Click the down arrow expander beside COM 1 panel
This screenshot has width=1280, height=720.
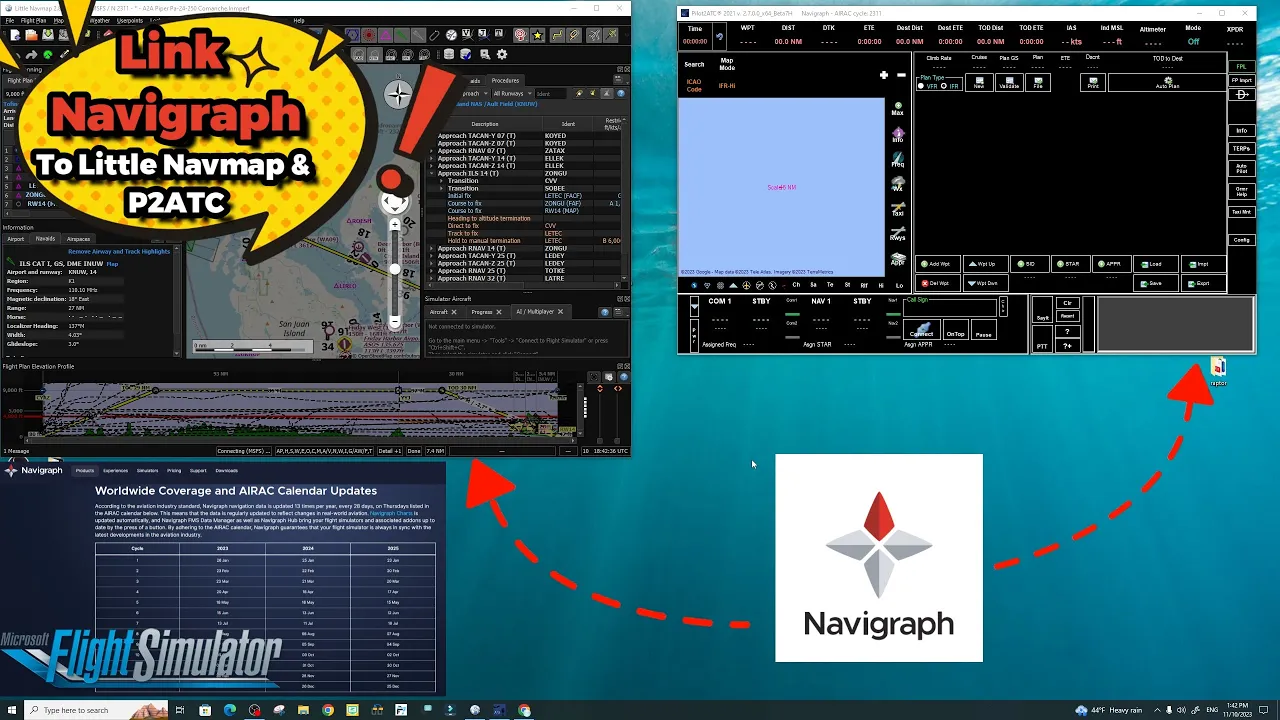click(x=695, y=306)
